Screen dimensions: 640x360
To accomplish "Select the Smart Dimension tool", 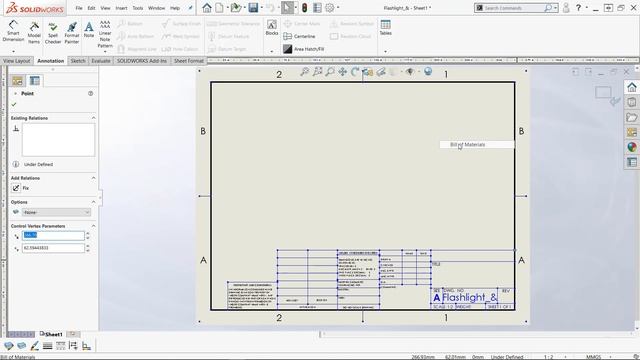I will [x=13, y=31].
